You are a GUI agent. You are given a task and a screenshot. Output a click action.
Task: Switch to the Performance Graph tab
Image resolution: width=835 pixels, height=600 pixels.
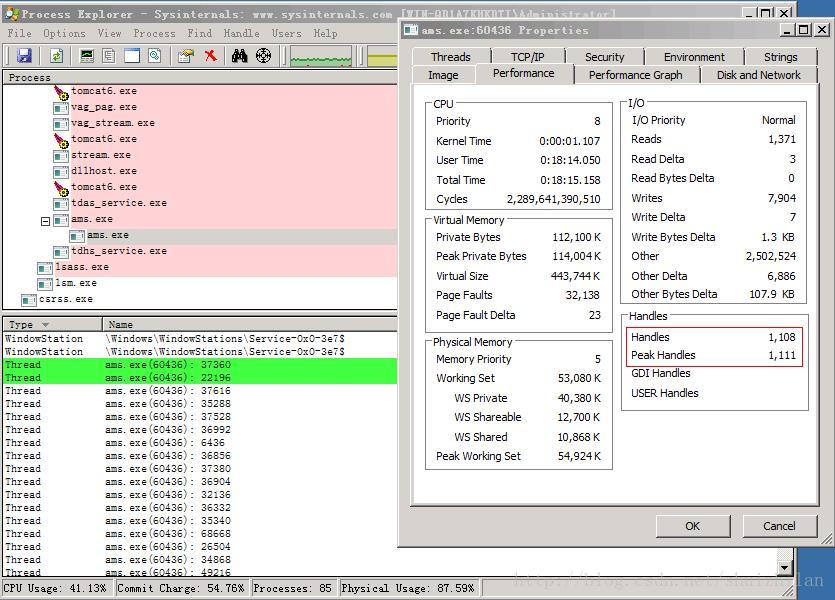click(x=635, y=75)
